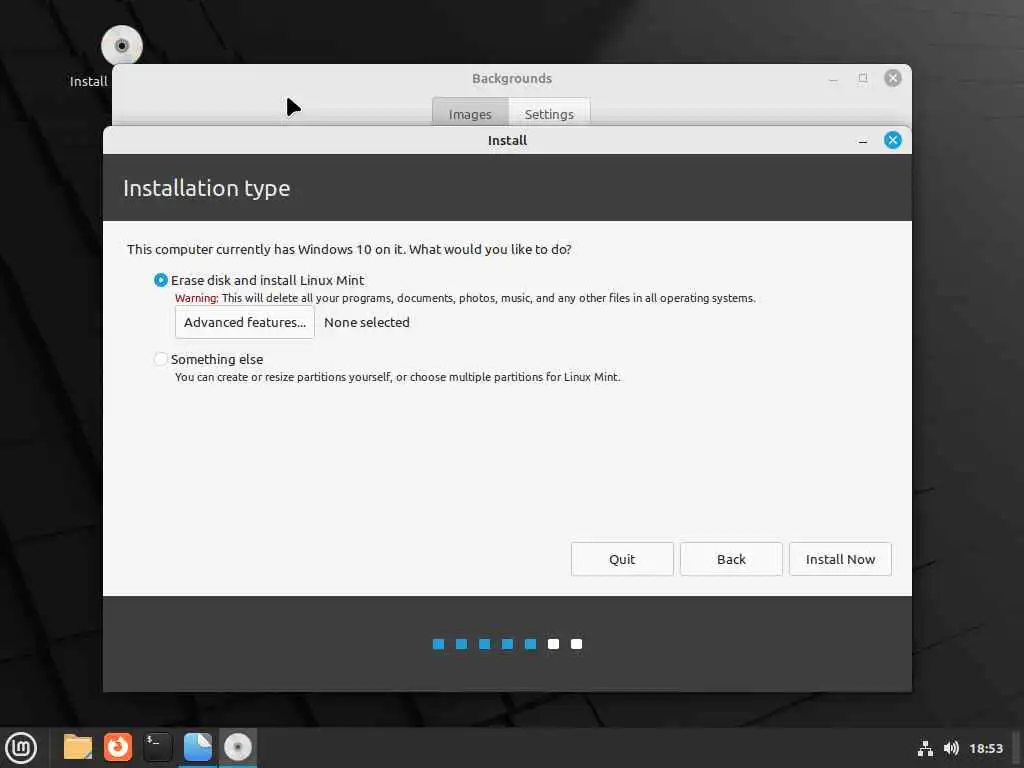Switch to the Backgrounds window taskbar item
This screenshot has height=768, width=1024.
click(198, 747)
